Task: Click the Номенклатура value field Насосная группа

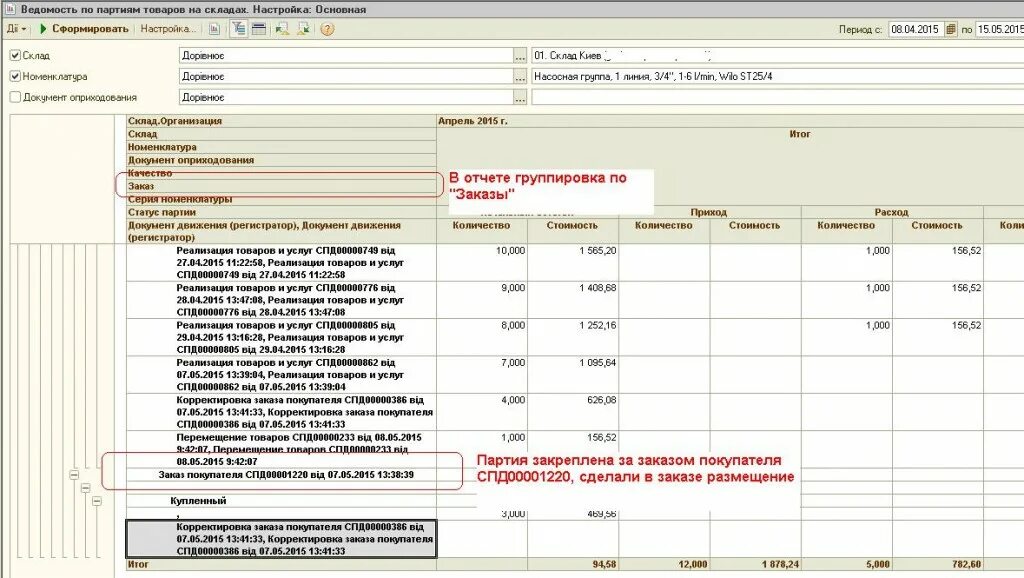Action: [777, 77]
